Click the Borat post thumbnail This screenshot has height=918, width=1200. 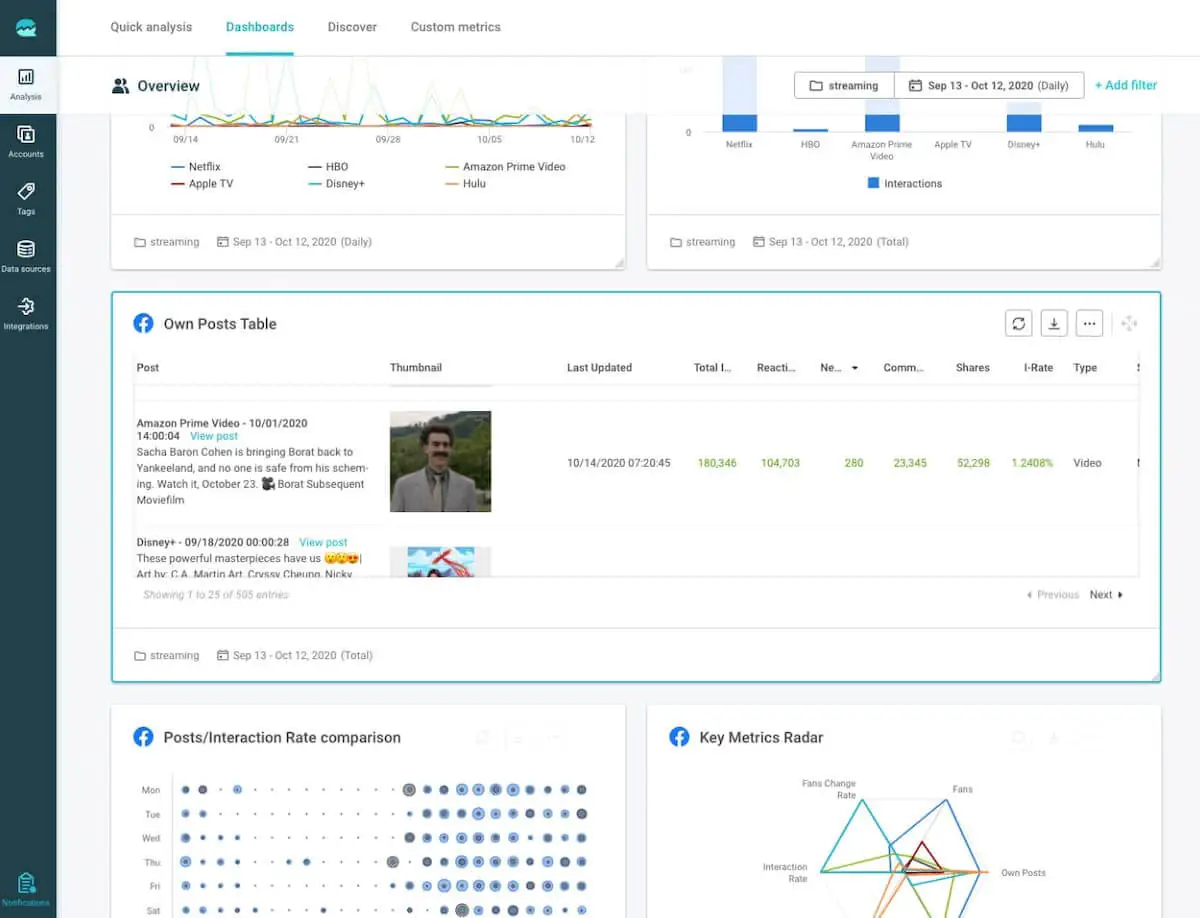tap(440, 461)
